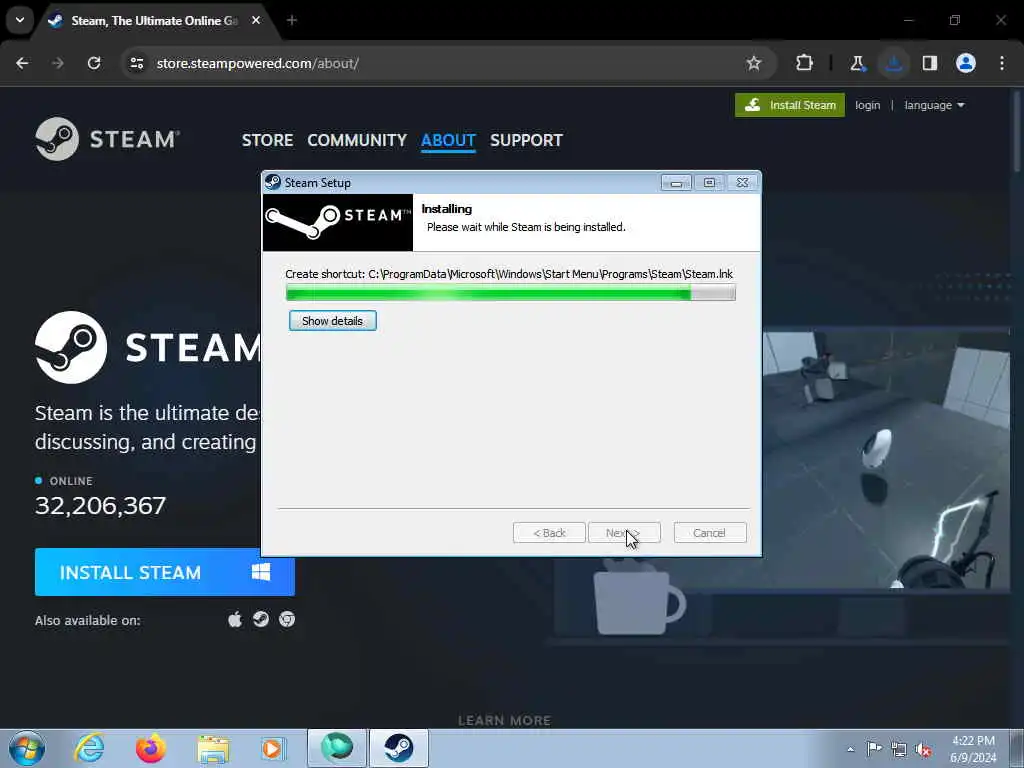The image size is (1024, 768).
Task: Open the taskbar clock showing 4:22 PM
Action: tap(973, 749)
